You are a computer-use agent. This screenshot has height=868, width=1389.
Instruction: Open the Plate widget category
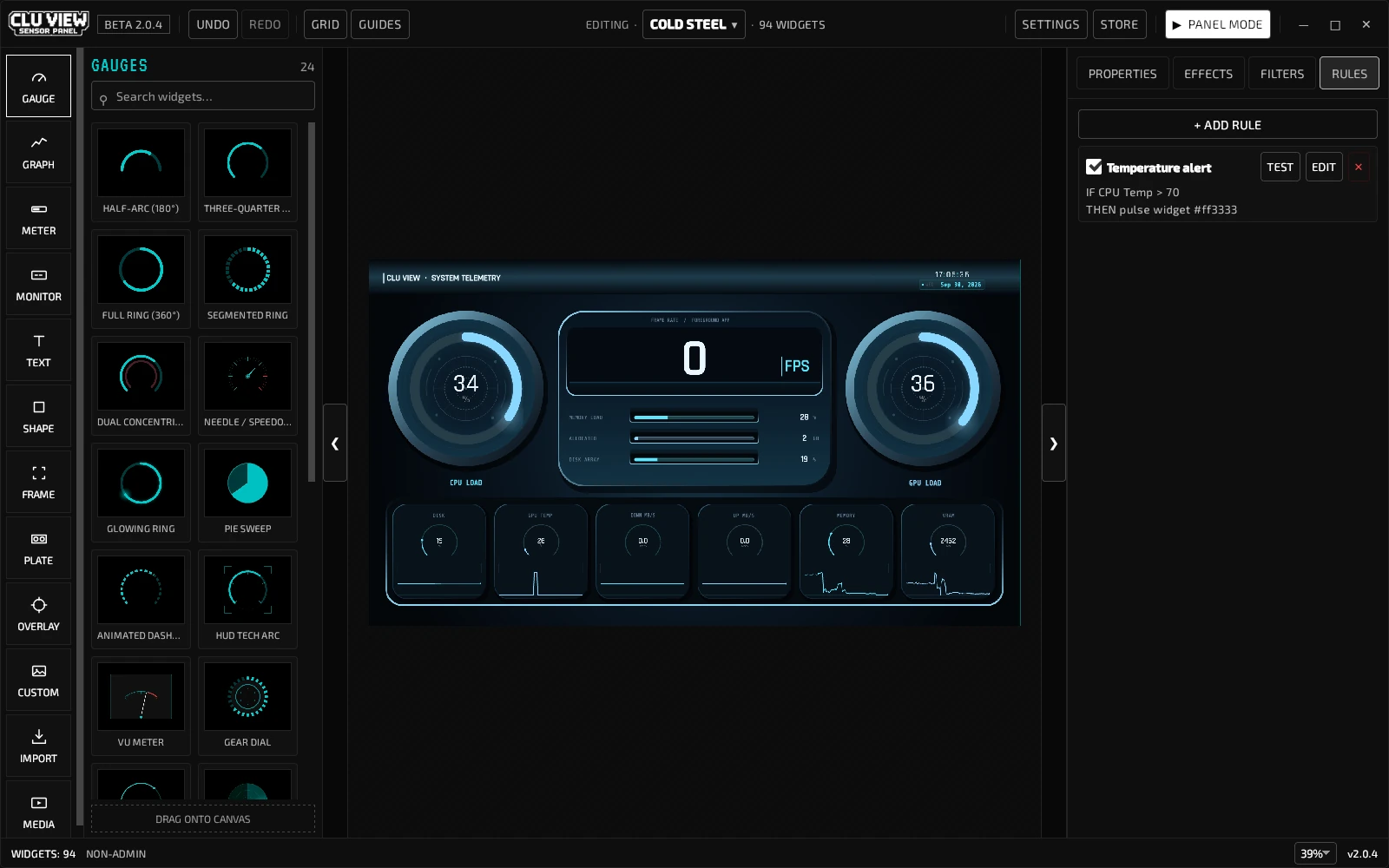point(38,548)
